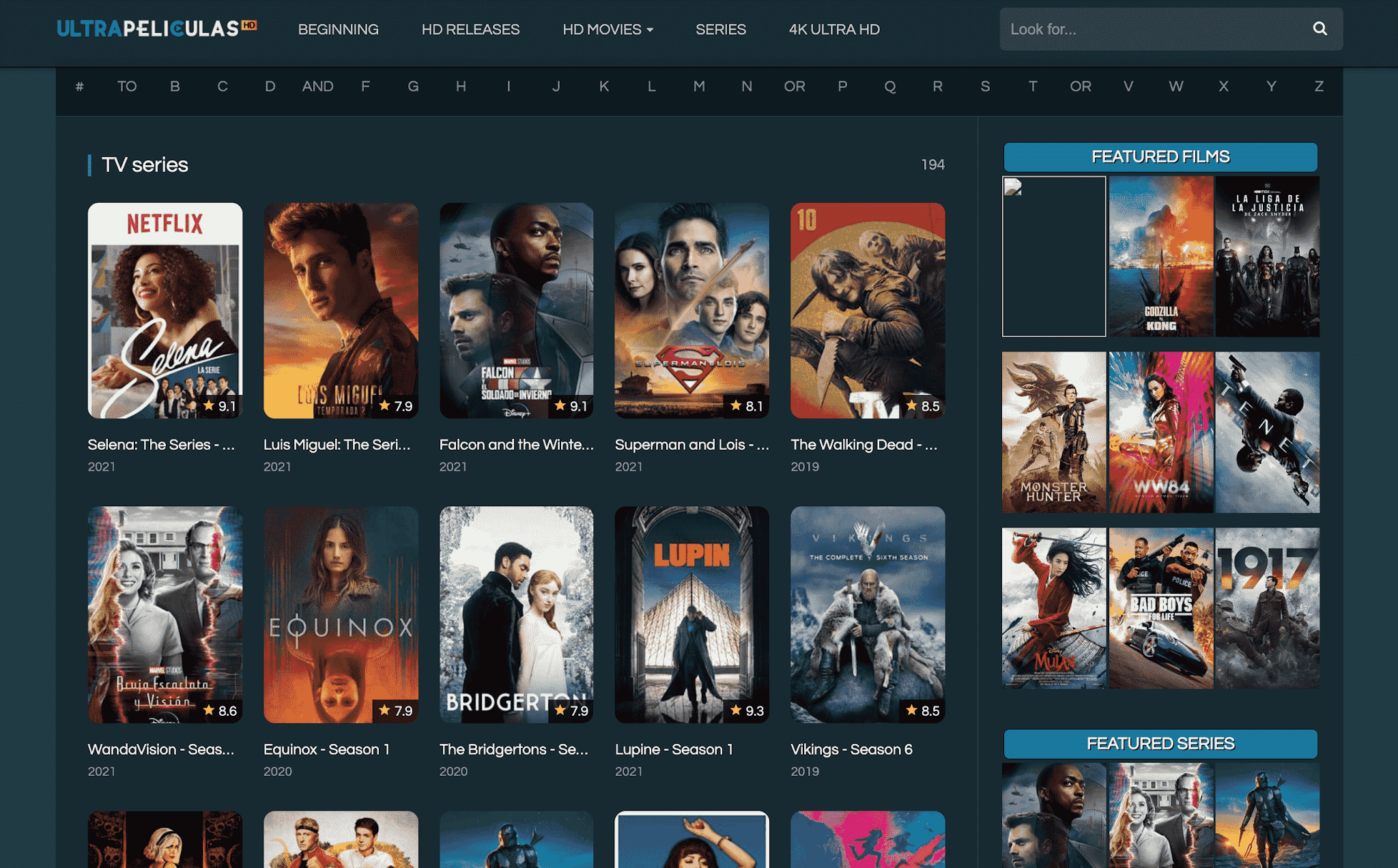This screenshot has height=868, width=1398.
Task: Filter titles by letter W
Action: [1176, 87]
